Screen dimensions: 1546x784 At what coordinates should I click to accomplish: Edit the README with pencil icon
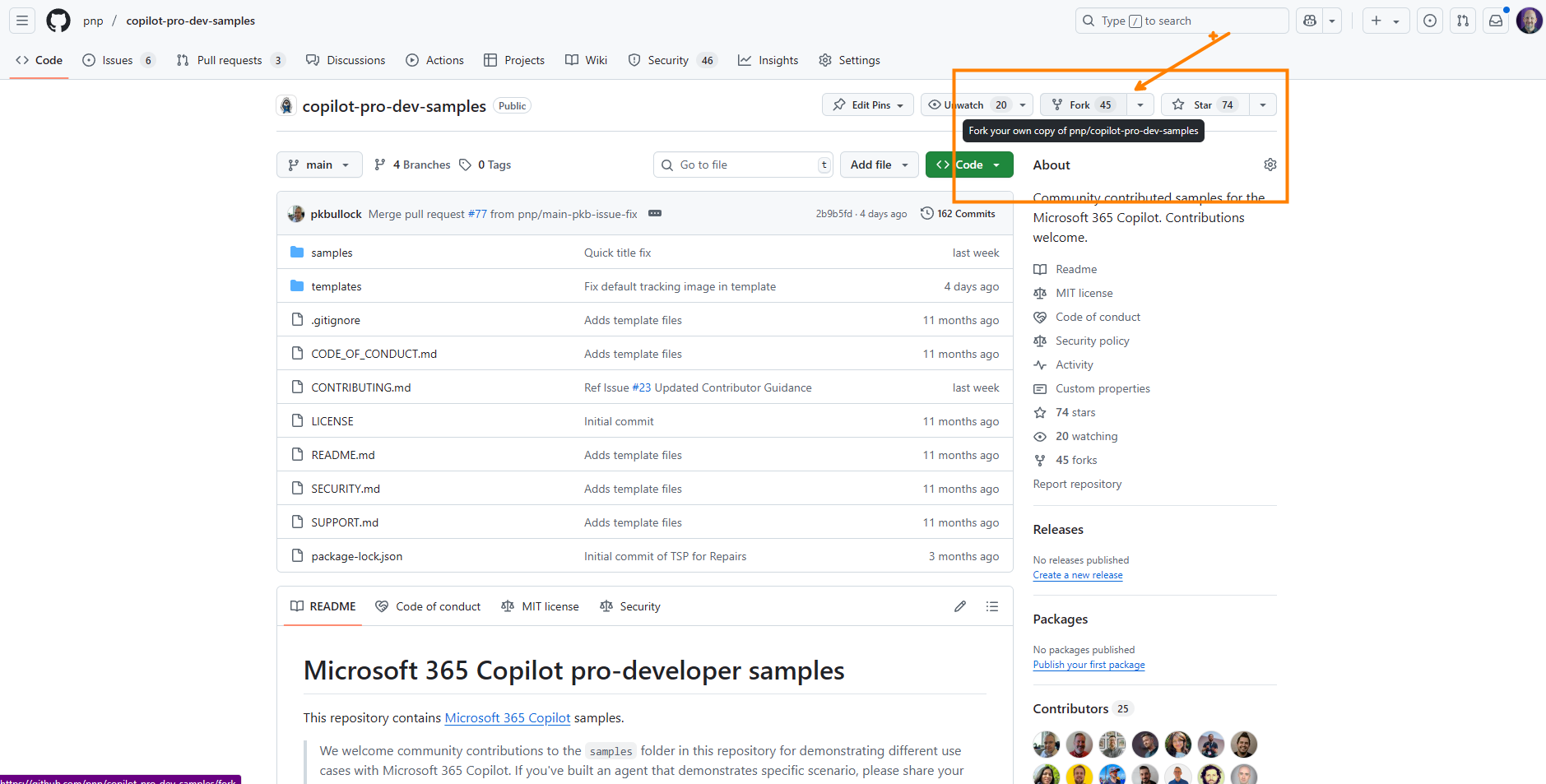959,606
